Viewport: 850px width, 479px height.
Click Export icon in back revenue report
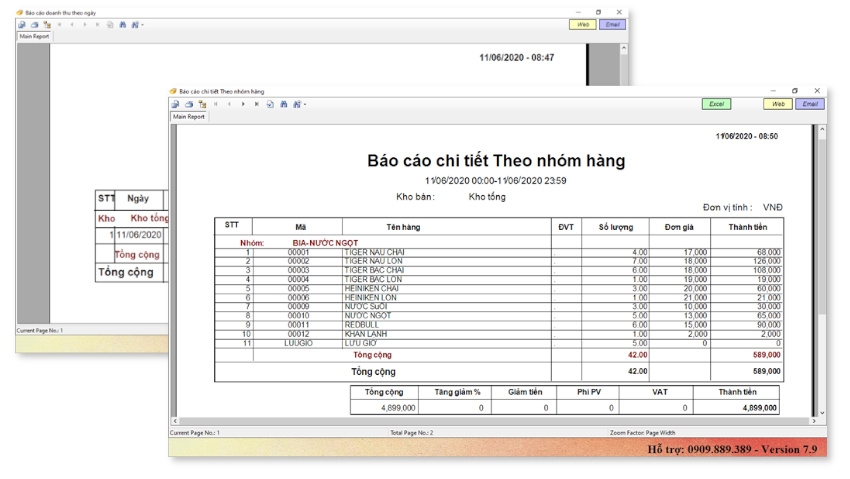(x=21, y=25)
